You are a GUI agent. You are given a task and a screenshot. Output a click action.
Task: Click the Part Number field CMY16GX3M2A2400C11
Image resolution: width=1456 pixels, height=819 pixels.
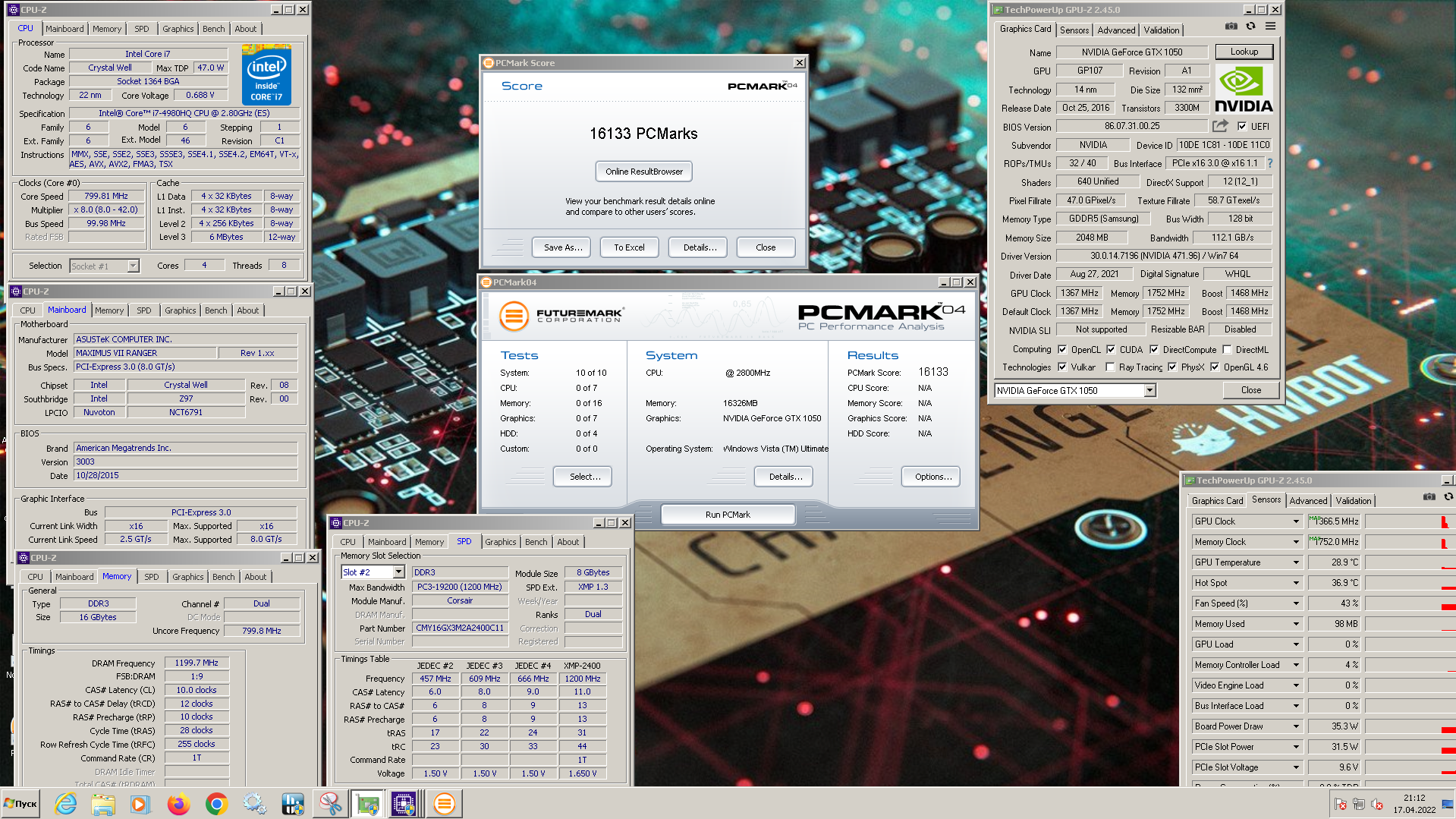tap(460, 628)
